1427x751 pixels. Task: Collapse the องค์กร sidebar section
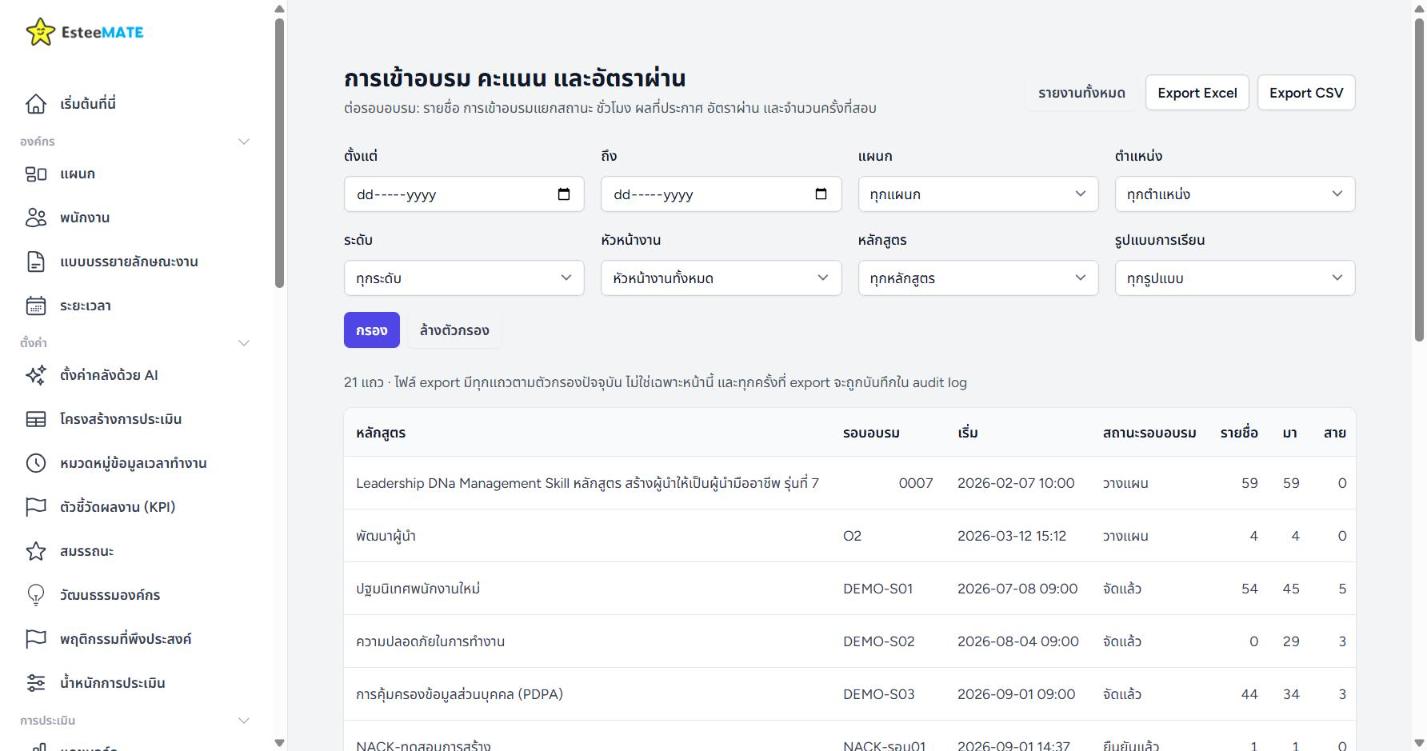point(243,142)
